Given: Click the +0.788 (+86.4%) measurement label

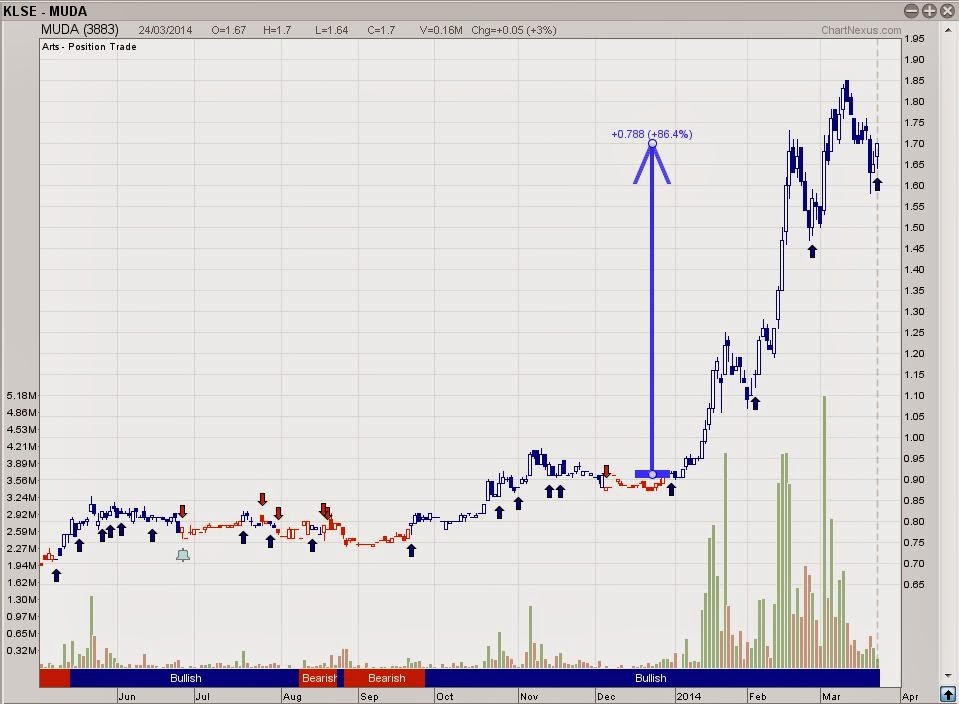Looking at the screenshot, I should pos(651,133).
